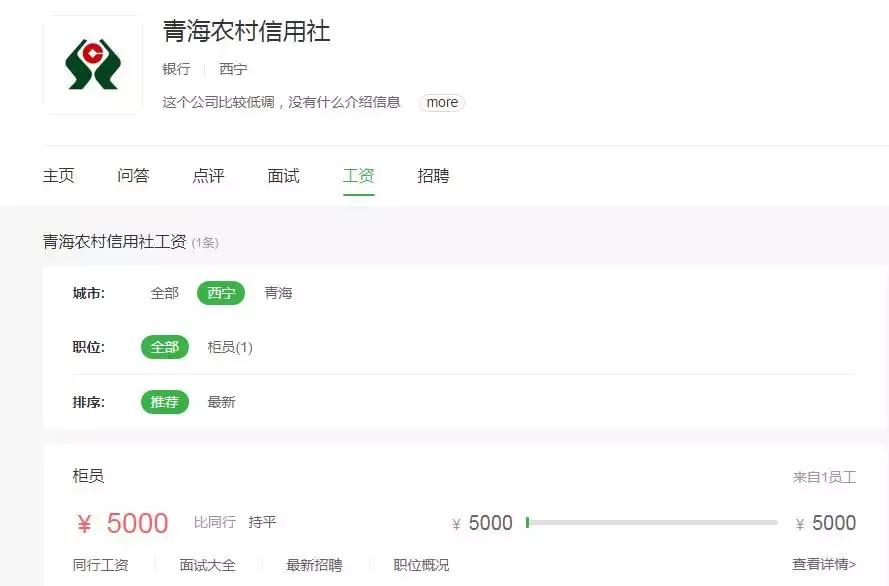View the 招聘 tab

[433, 175]
